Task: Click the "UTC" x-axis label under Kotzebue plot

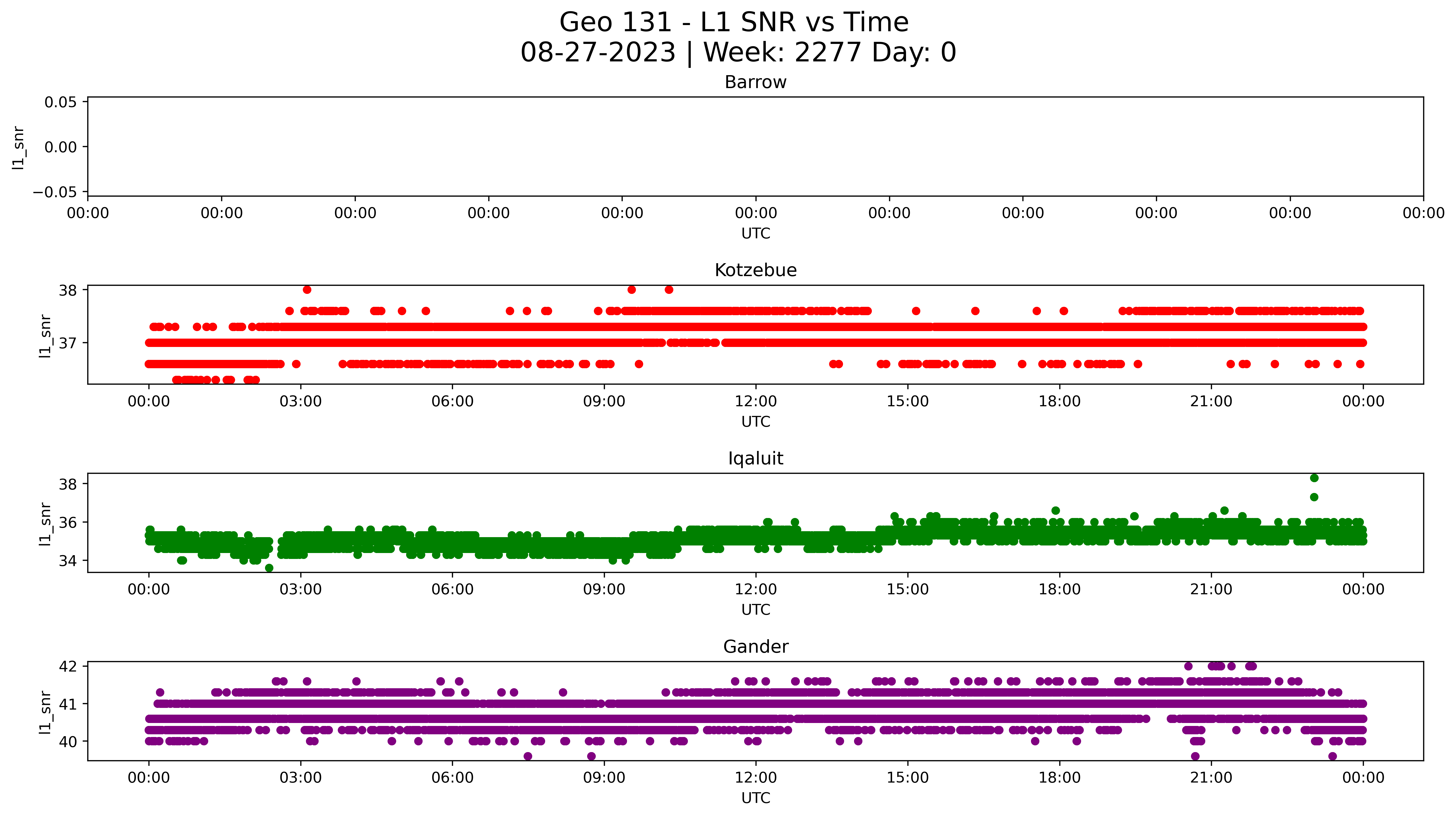Action: click(x=756, y=422)
